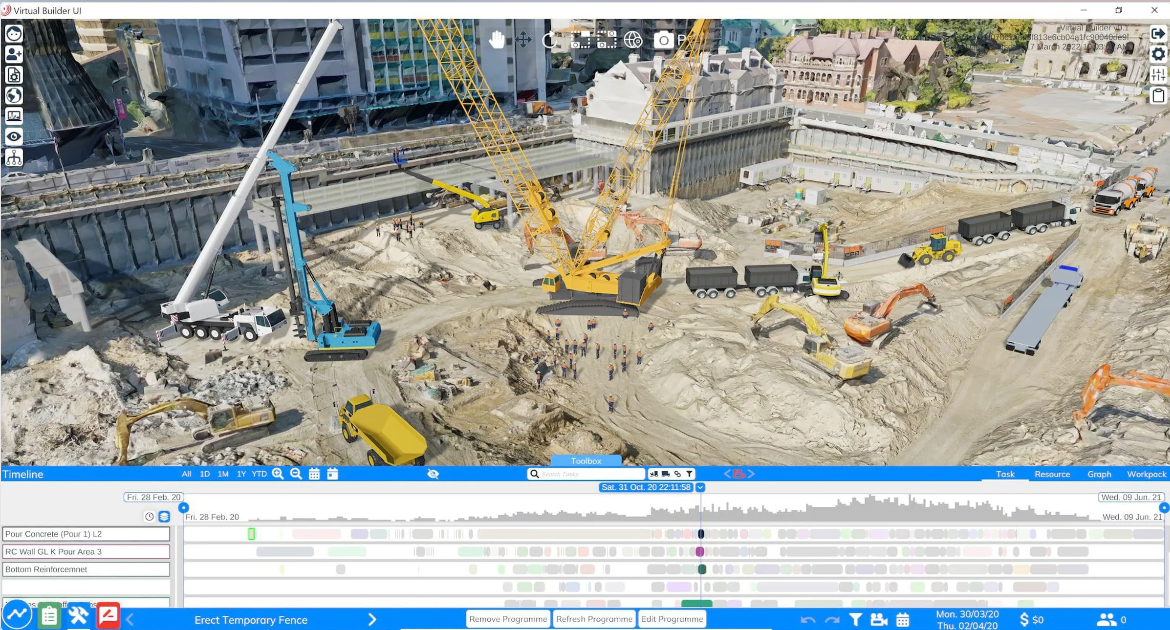Click the Edit Programme button

pyautogui.click(x=672, y=619)
